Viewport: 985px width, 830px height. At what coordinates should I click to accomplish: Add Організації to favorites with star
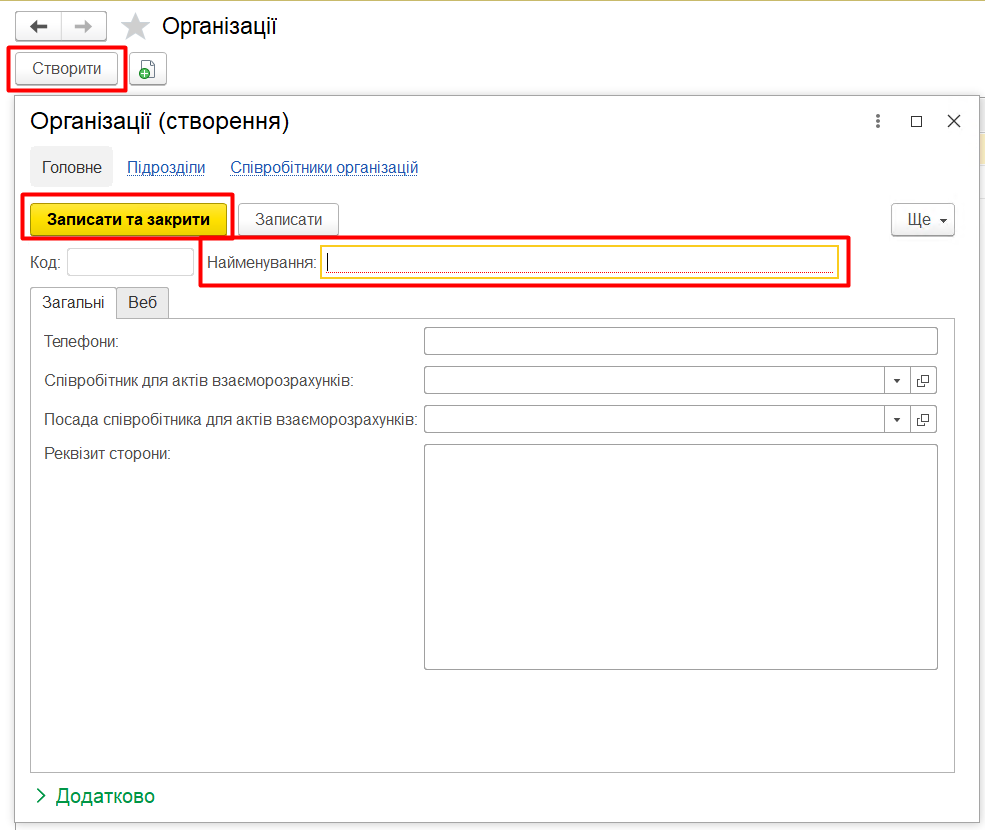[x=135, y=27]
